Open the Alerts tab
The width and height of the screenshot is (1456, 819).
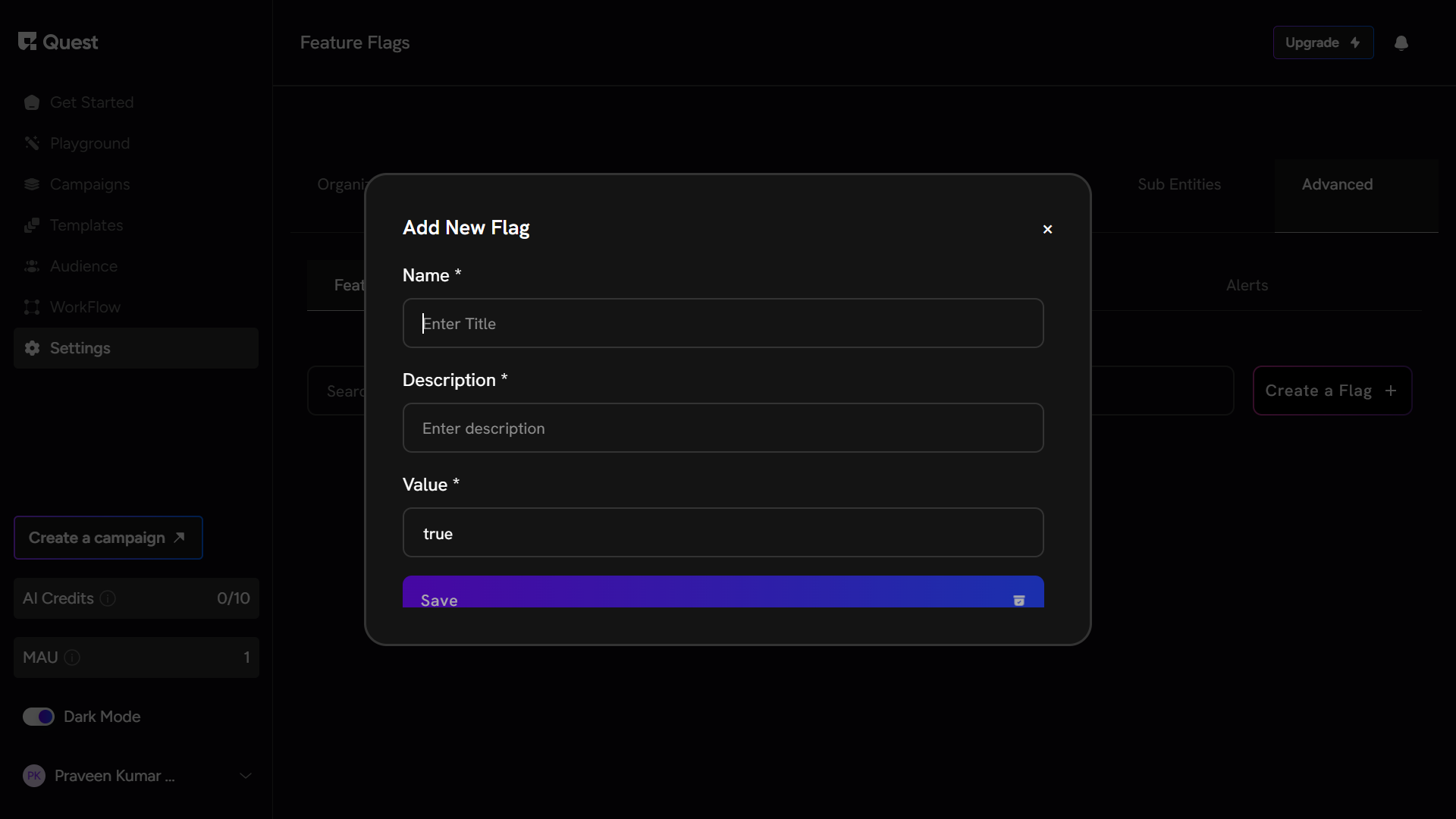(x=1247, y=285)
